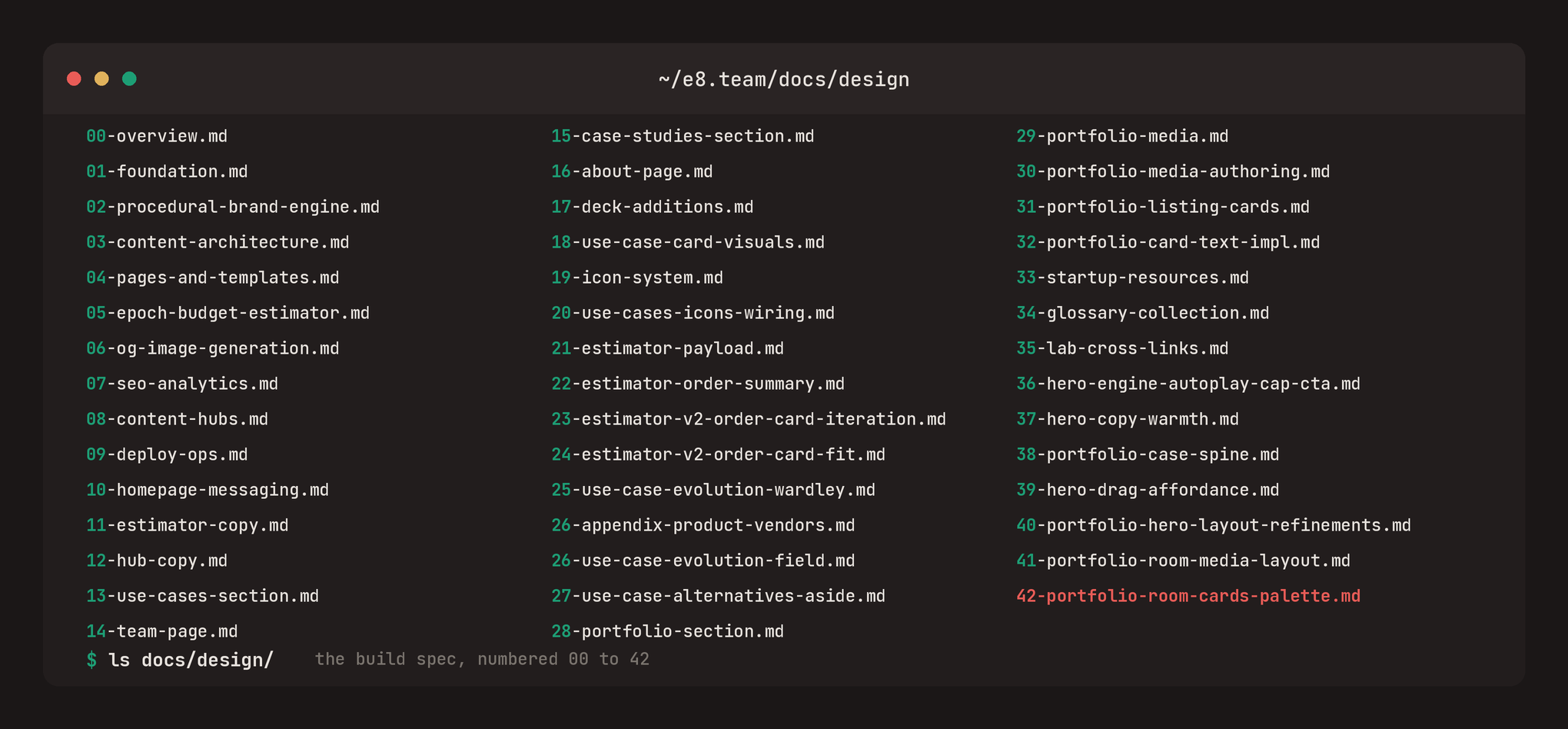The width and height of the screenshot is (1568, 729).
Task: Click on 35-lab-cross-links.md
Action: click(1122, 348)
